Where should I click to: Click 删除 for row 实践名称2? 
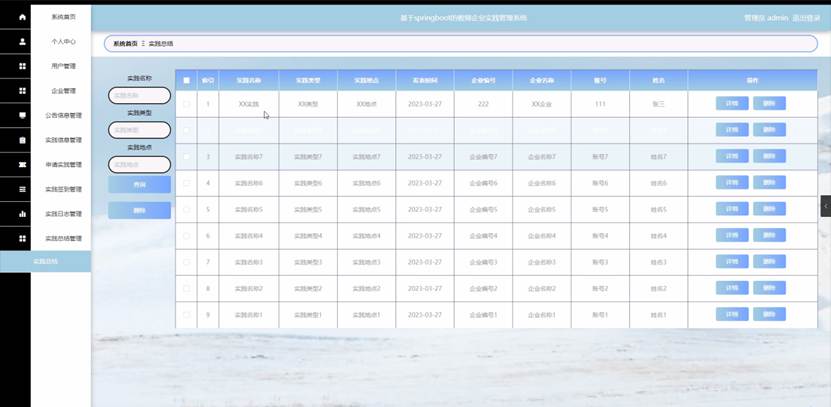(769, 288)
